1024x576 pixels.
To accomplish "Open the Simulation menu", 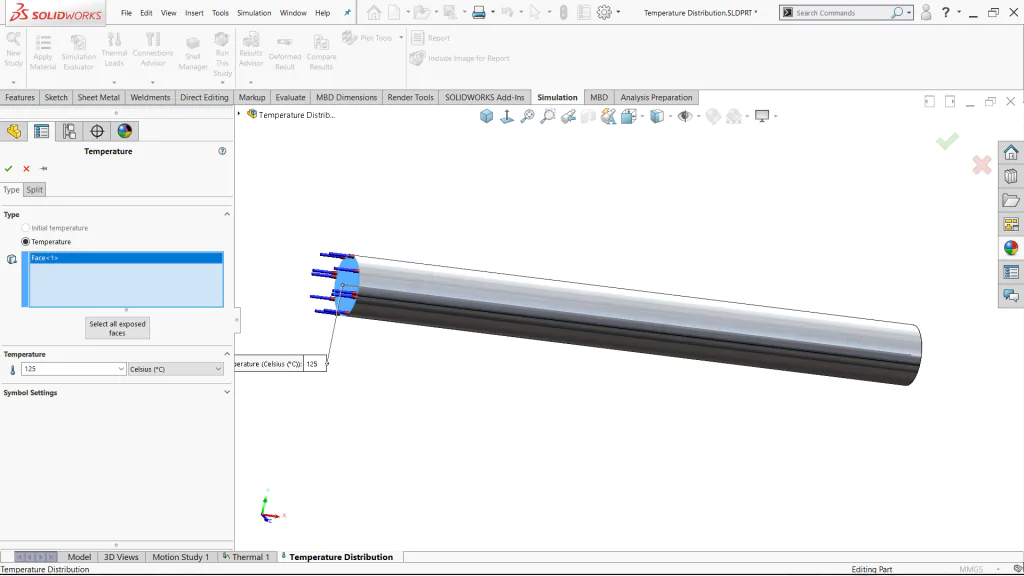I will (x=254, y=12).
